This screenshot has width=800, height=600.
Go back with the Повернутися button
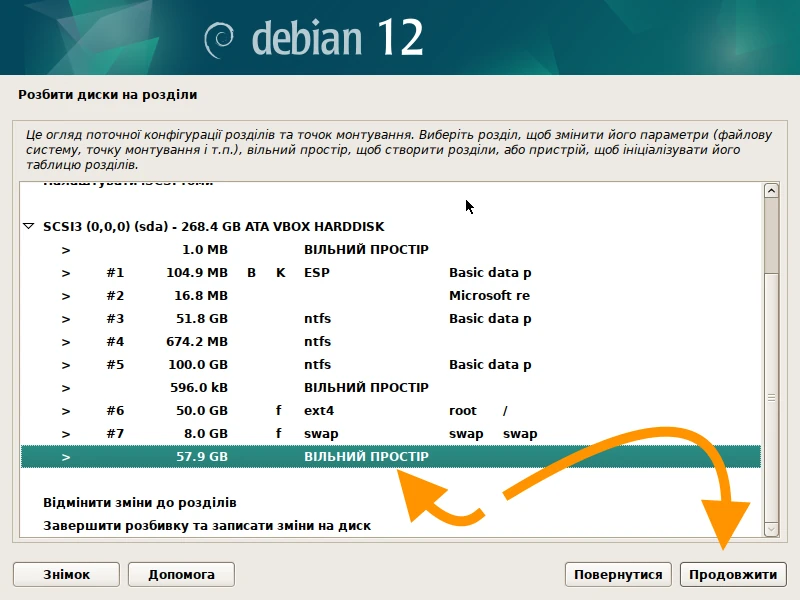tap(618, 574)
